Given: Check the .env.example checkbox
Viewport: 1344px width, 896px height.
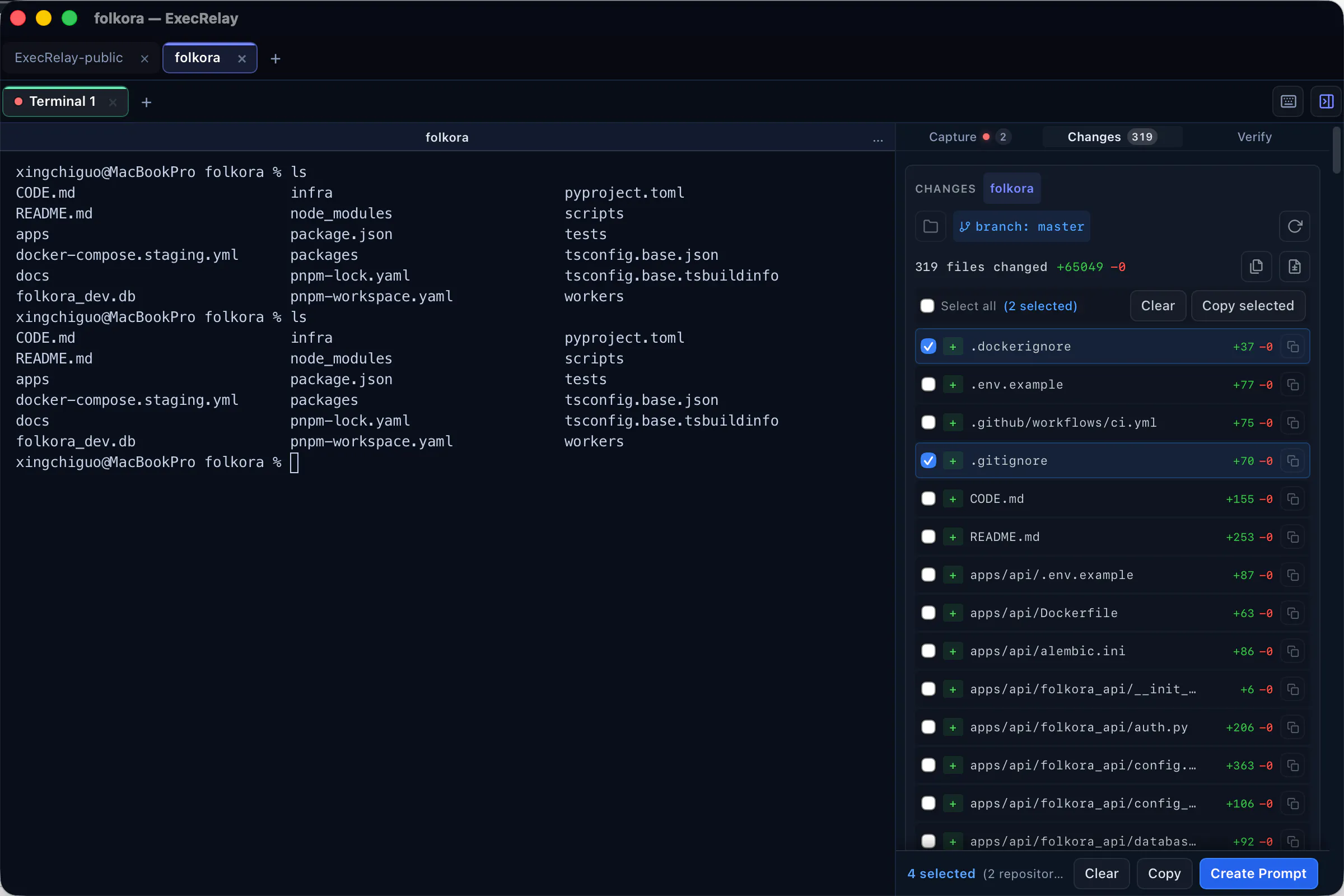Looking at the screenshot, I should (928, 385).
